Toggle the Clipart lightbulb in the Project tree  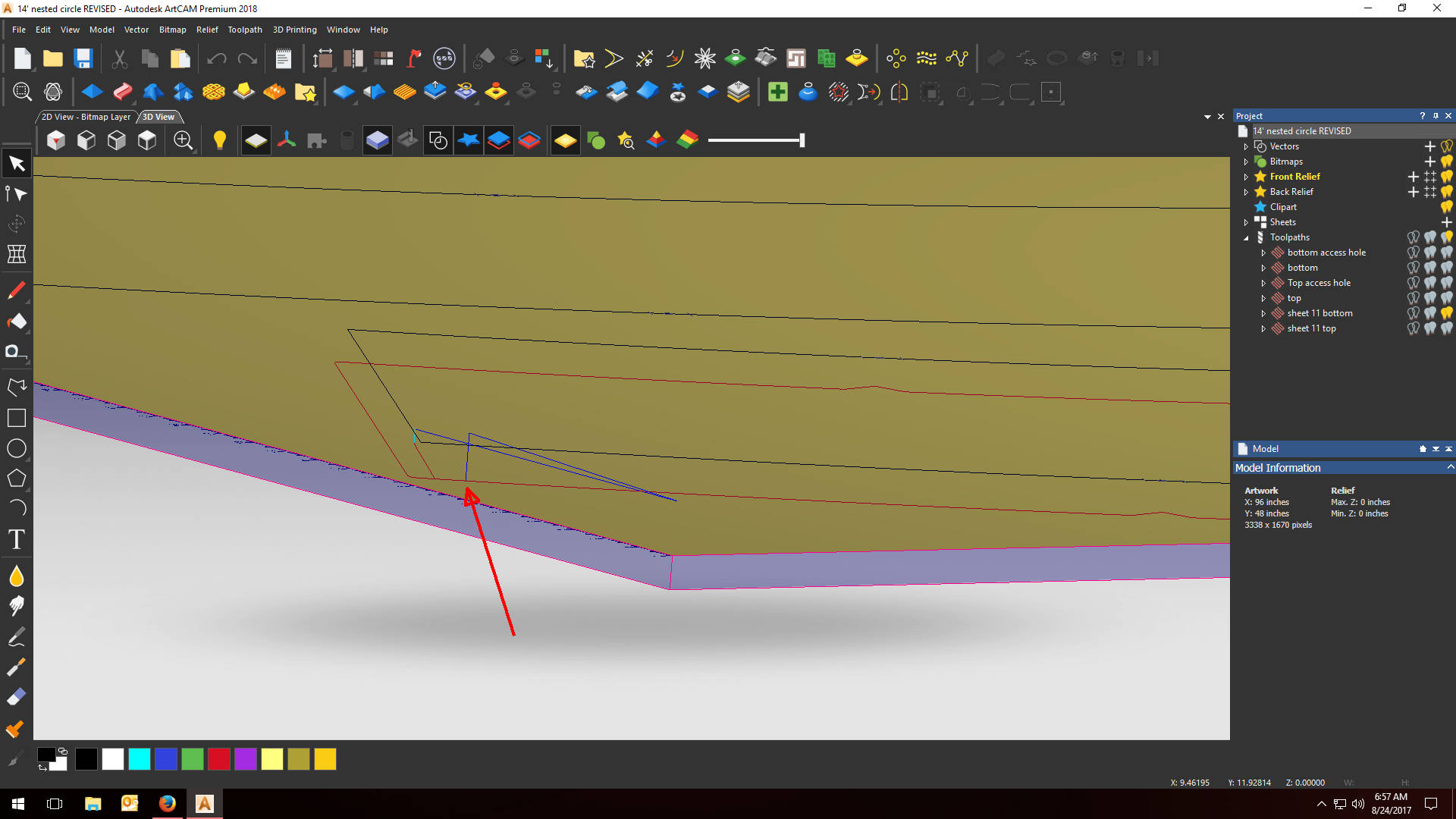point(1448,206)
